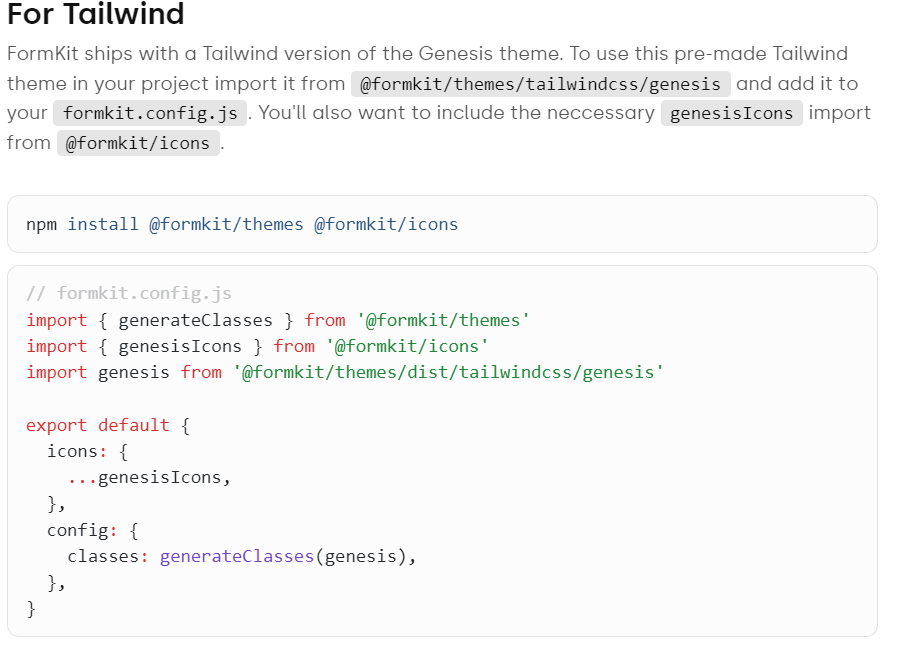The height and width of the screenshot is (651, 903).
Task: Click the genesisIcons inline code chip
Action: pyautogui.click(x=731, y=113)
